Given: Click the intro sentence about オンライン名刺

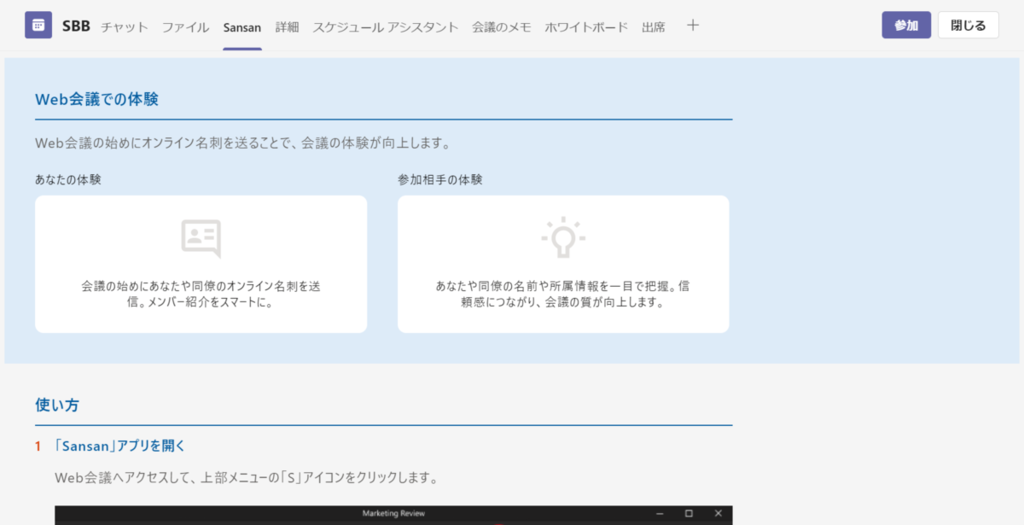Looking at the screenshot, I should coord(243,143).
